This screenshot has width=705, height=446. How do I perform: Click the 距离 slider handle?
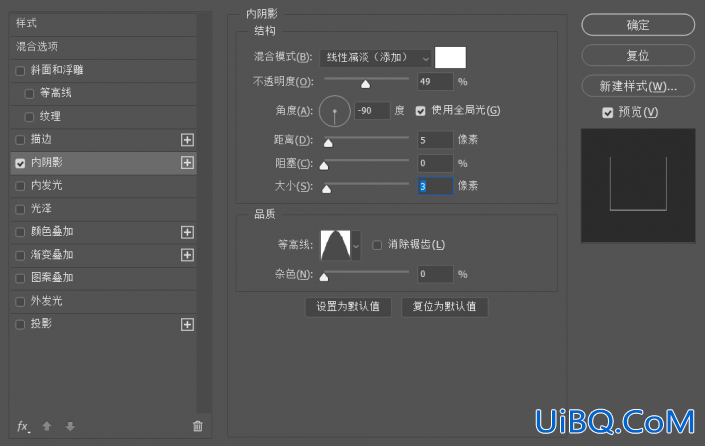coord(328,143)
